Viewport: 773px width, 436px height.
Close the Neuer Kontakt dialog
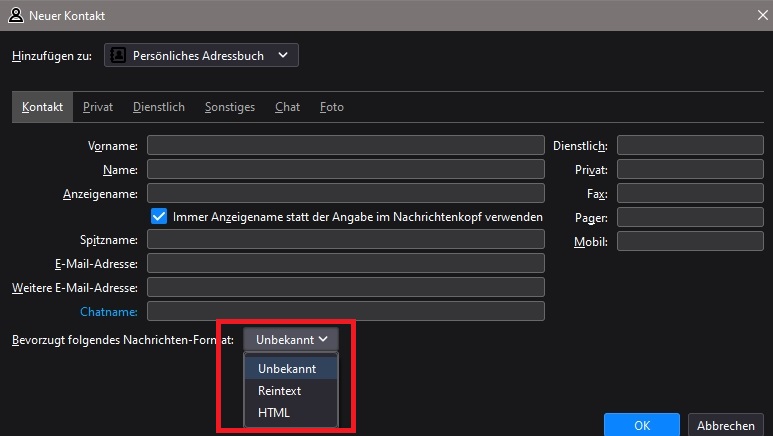756,16
